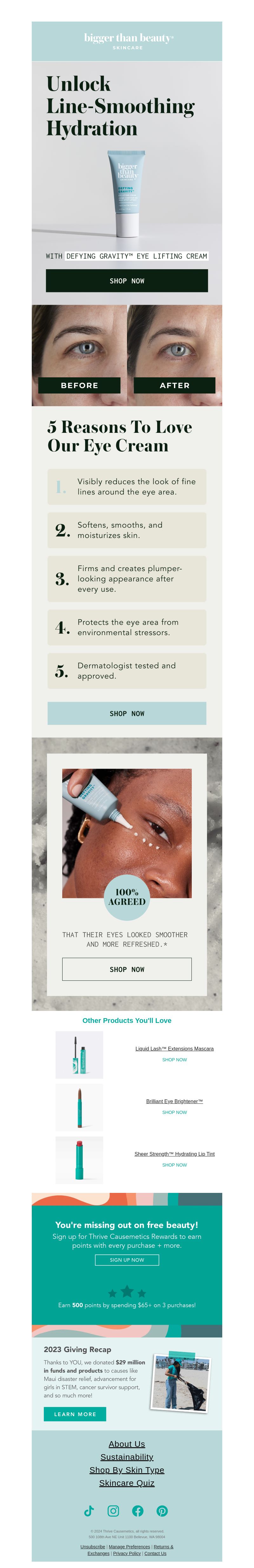Click SIGN UP NOW rewards button
This screenshot has height=1568, width=254.
point(127,1259)
